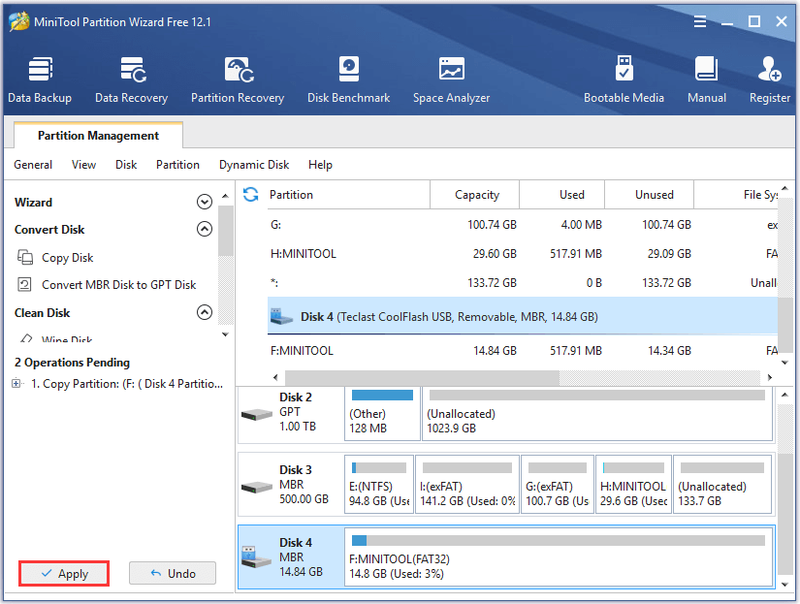Expand the Wizard section
800x604 pixels.
[205, 202]
